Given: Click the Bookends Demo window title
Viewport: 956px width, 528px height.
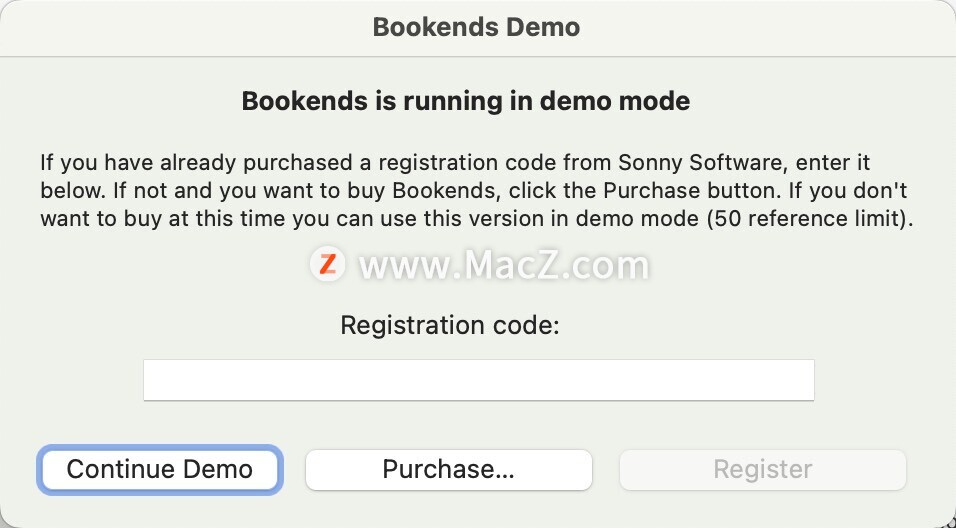Looking at the screenshot, I should click(476, 27).
